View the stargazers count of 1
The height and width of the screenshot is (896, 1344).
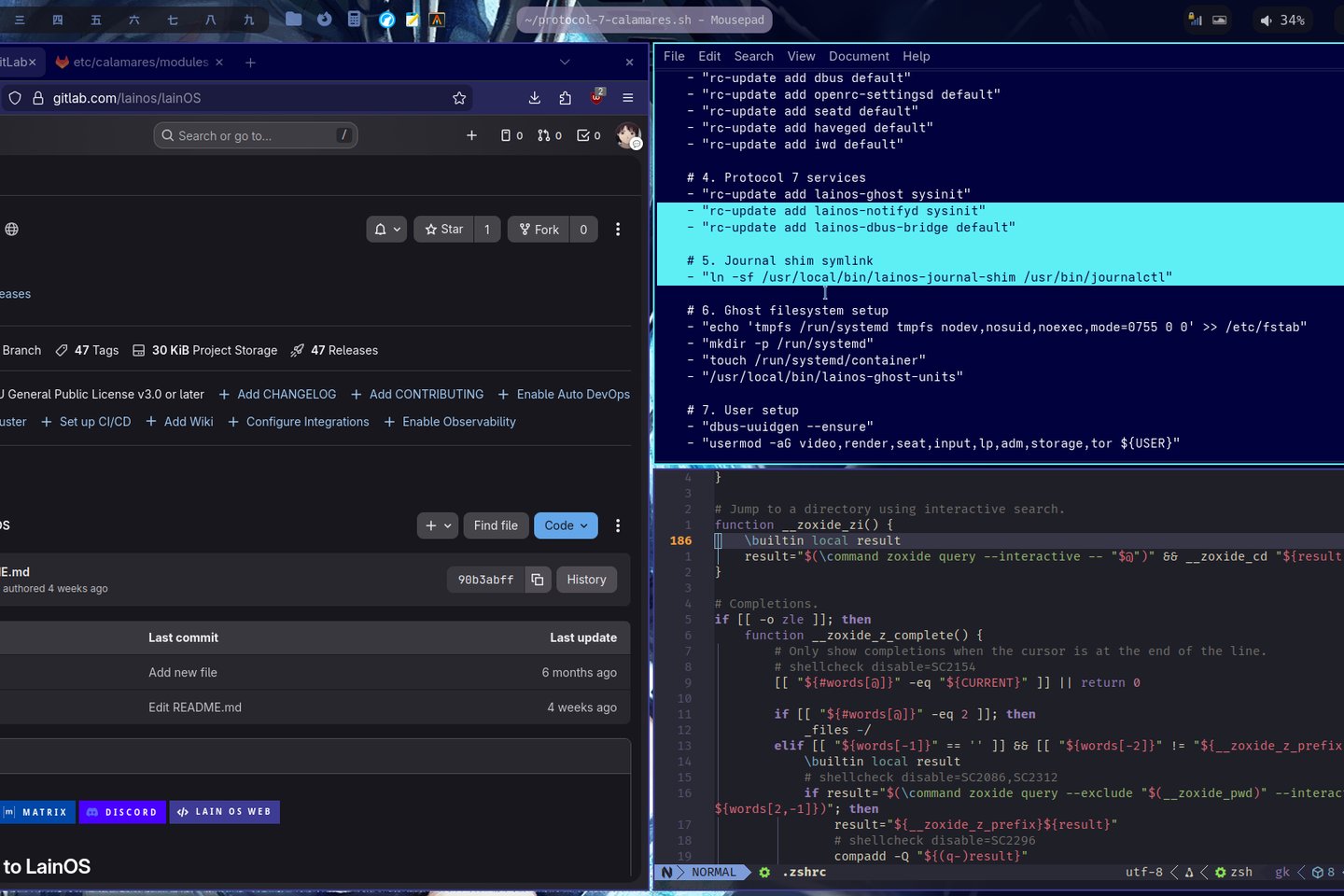pos(487,230)
